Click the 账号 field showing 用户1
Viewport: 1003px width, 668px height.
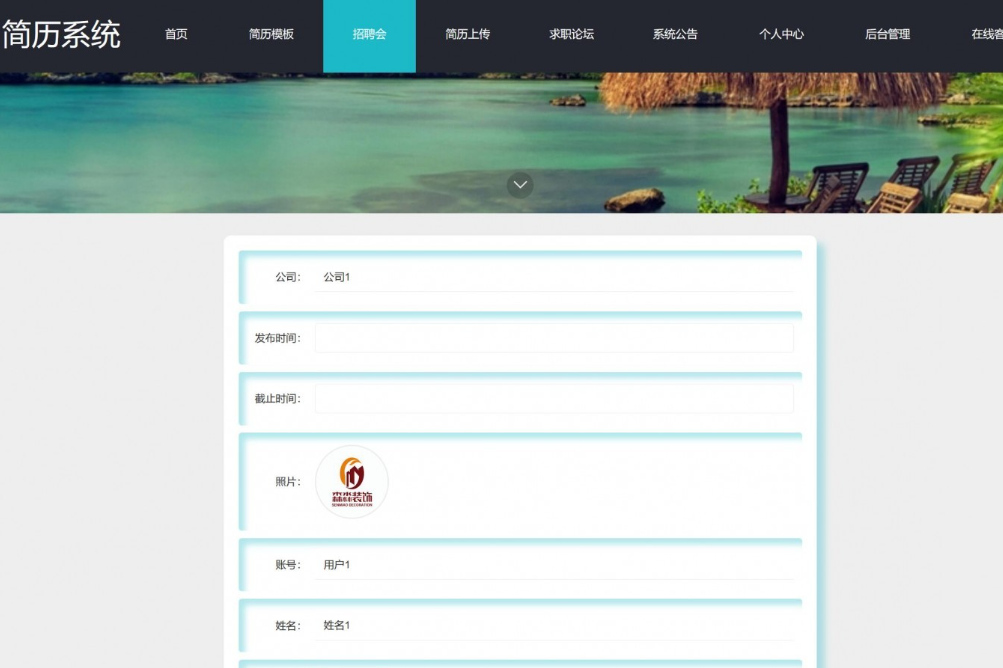554,565
